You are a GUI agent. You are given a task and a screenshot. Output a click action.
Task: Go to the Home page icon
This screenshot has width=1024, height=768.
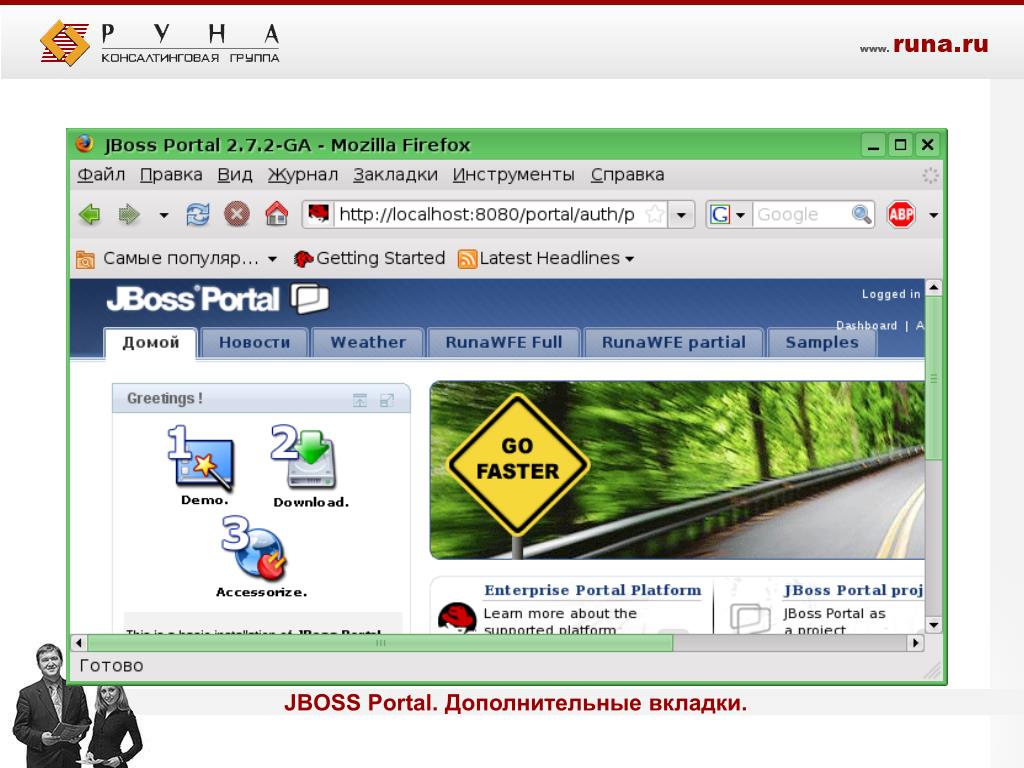276,214
